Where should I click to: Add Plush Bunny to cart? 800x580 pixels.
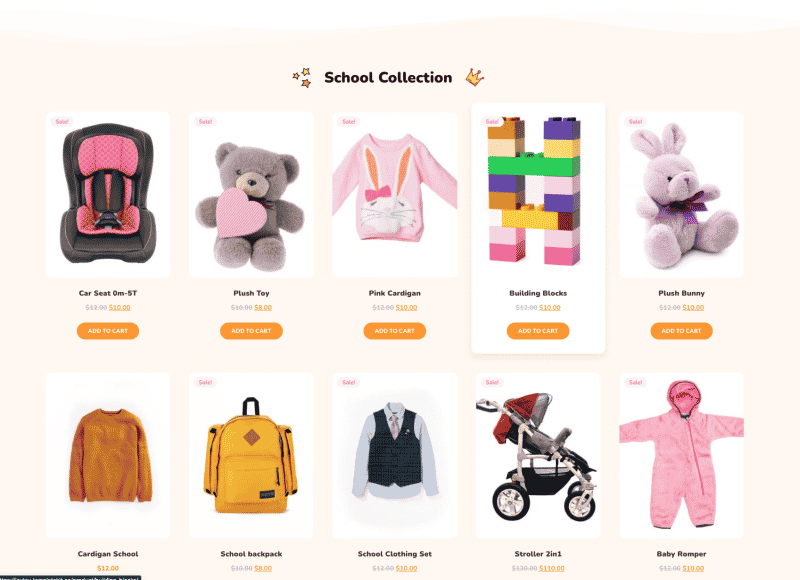coord(682,331)
